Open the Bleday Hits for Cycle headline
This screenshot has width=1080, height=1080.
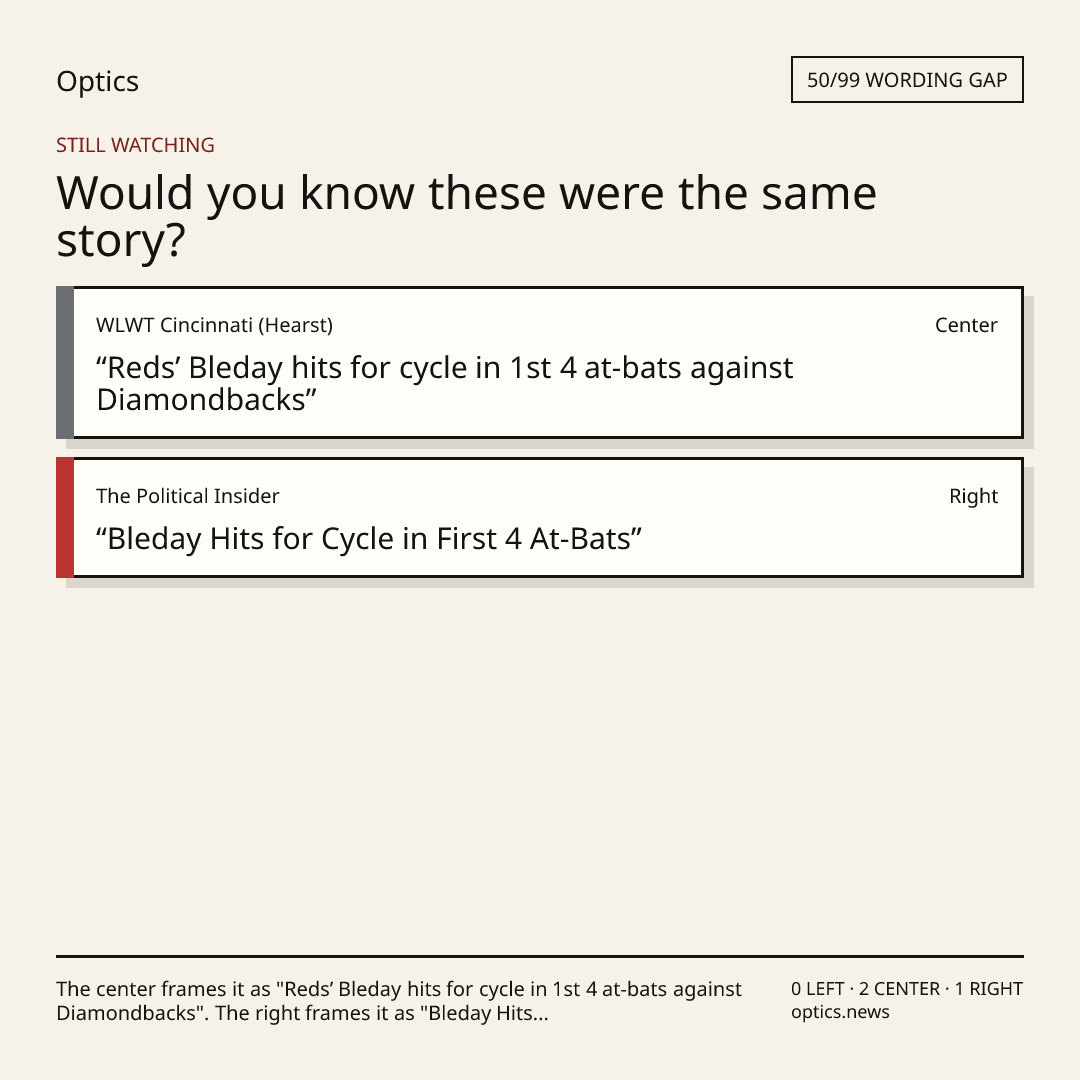point(368,539)
